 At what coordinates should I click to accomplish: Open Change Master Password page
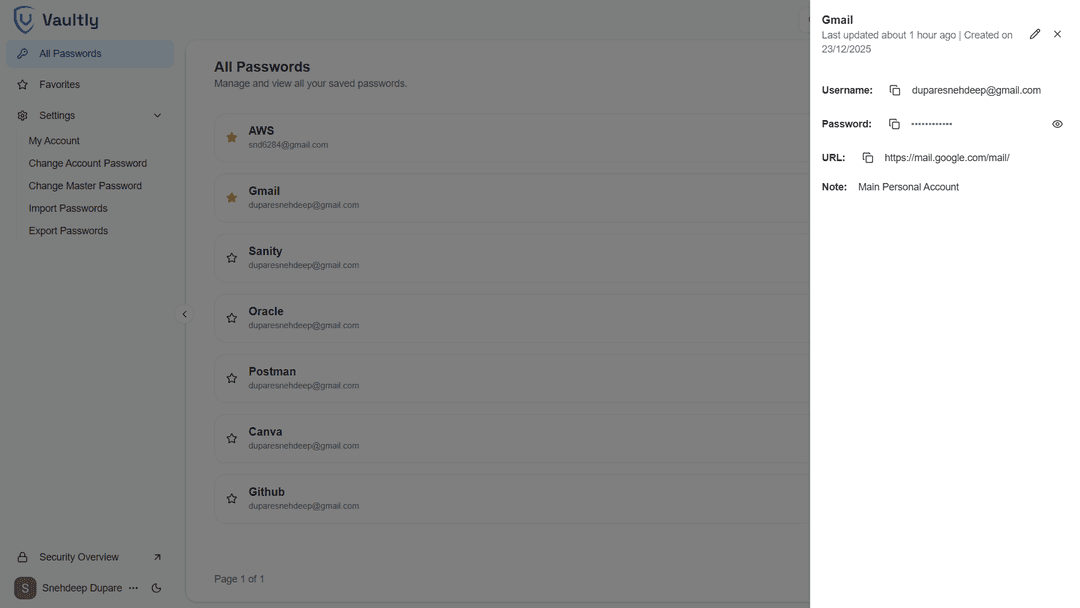[x=85, y=186]
